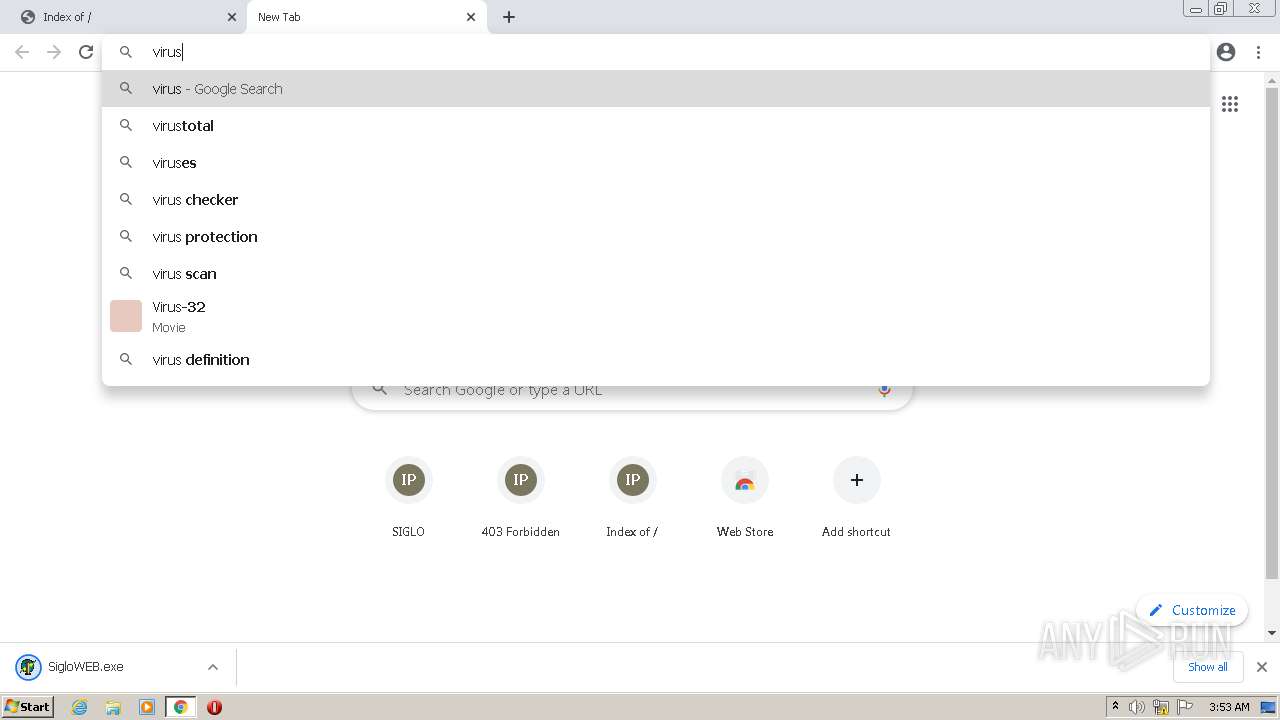The width and height of the screenshot is (1280, 720).
Task: Open the SIGLO shortcut
Action: coord(408,499)
